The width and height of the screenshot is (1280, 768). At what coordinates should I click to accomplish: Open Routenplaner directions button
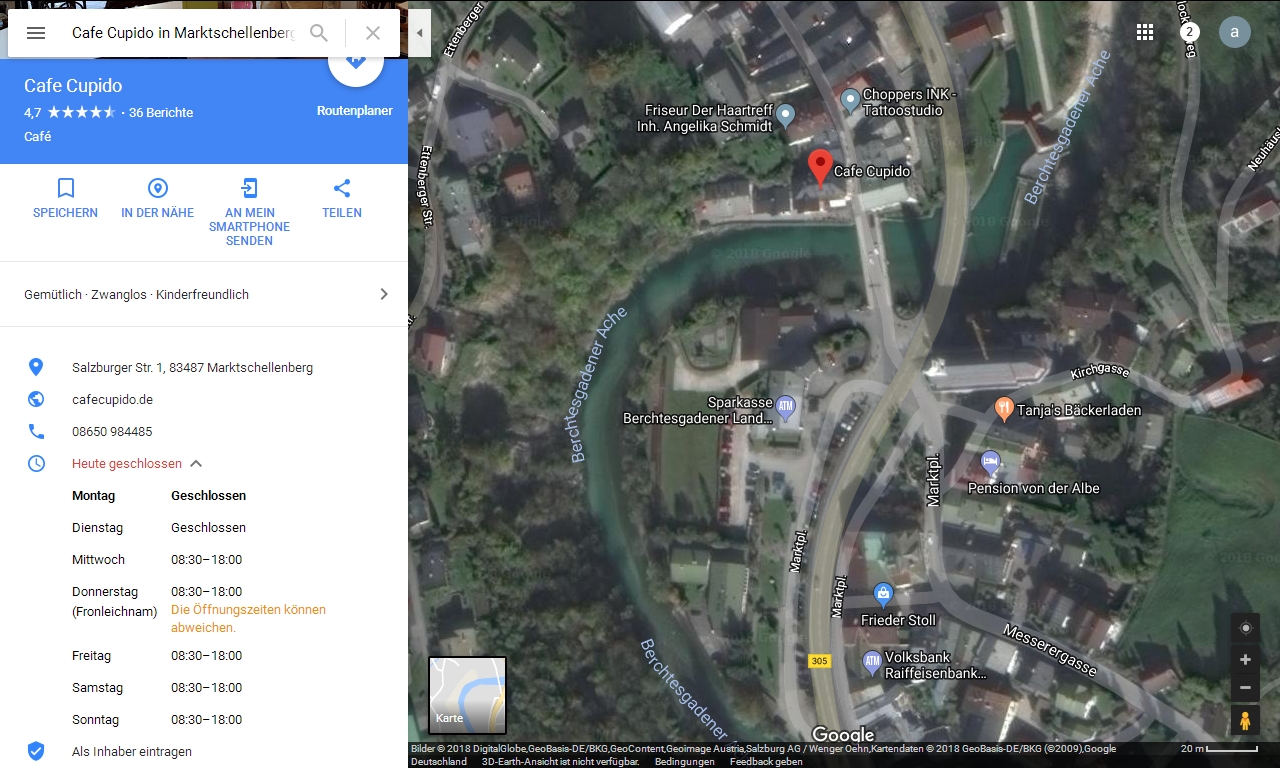(355, 60)
